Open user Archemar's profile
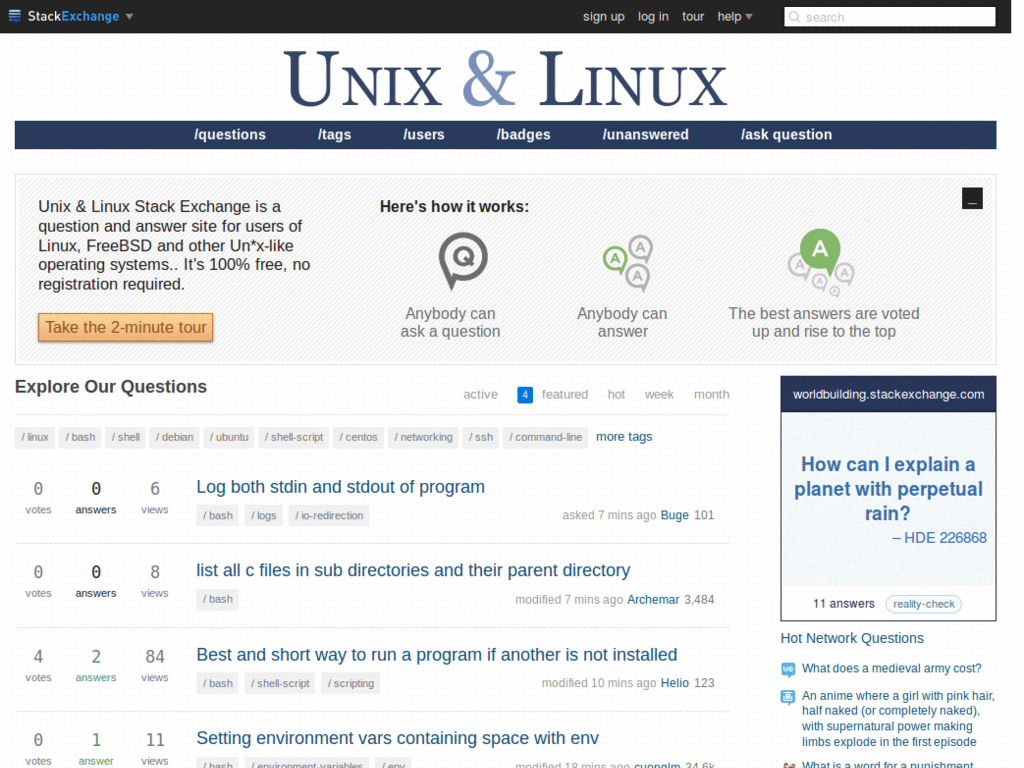The width and height of the screenshot is (1024, 768). pyautogui.click(x=653, y=600)
